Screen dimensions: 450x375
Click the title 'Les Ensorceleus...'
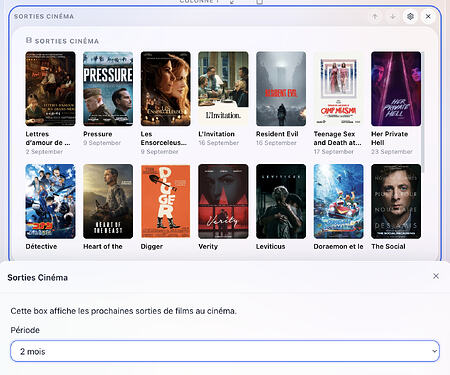click(x=163, y=138)
